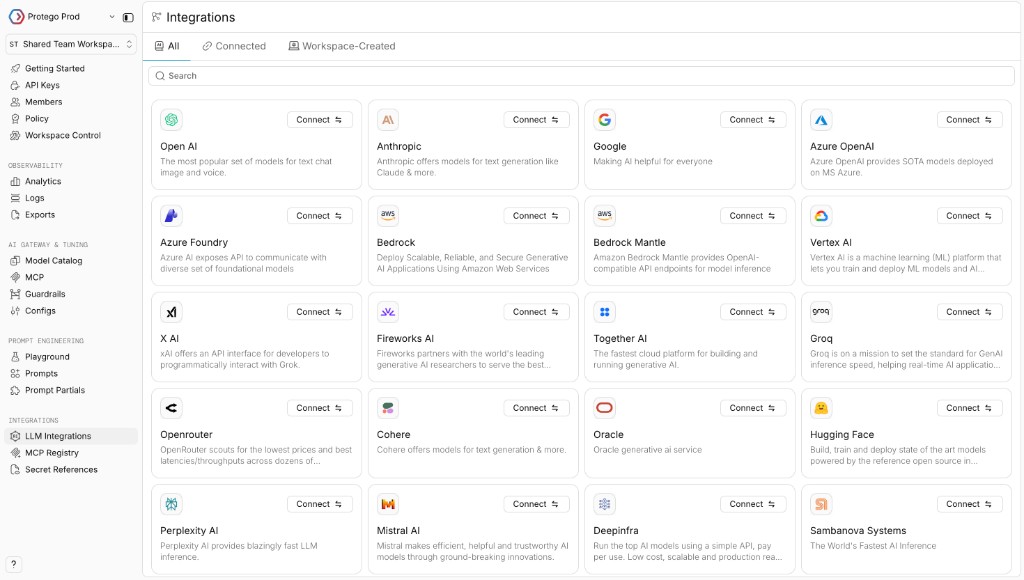Connect the Vertex AI integration
The height and width of the screenshot is (580, 1024).
[x=970, y=216]
